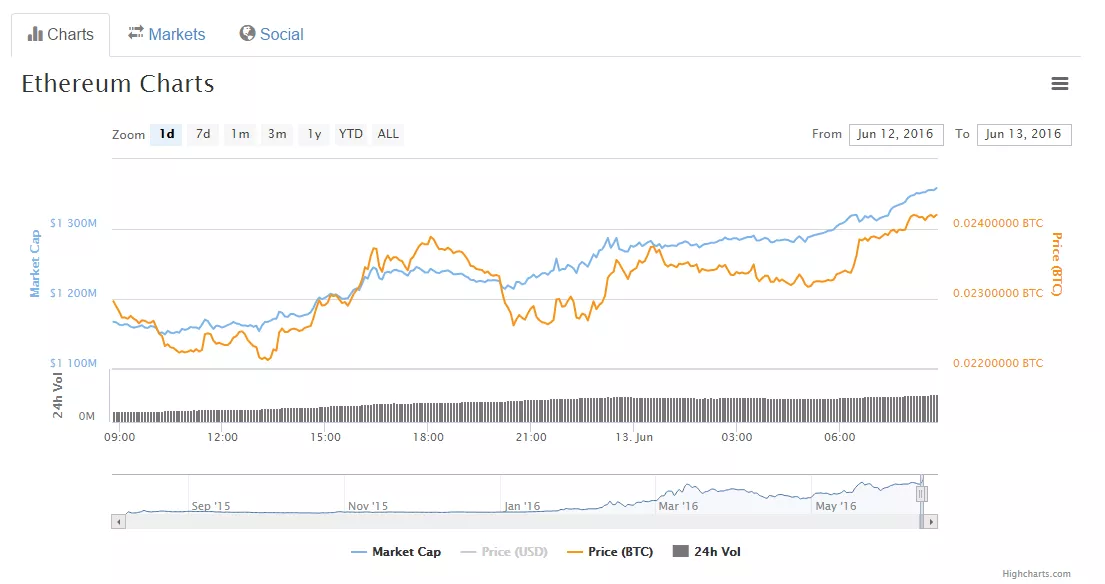This screenshot has height=584, width=1105.
Task: Click the YTD zoom option
Action: coord(350,134)
